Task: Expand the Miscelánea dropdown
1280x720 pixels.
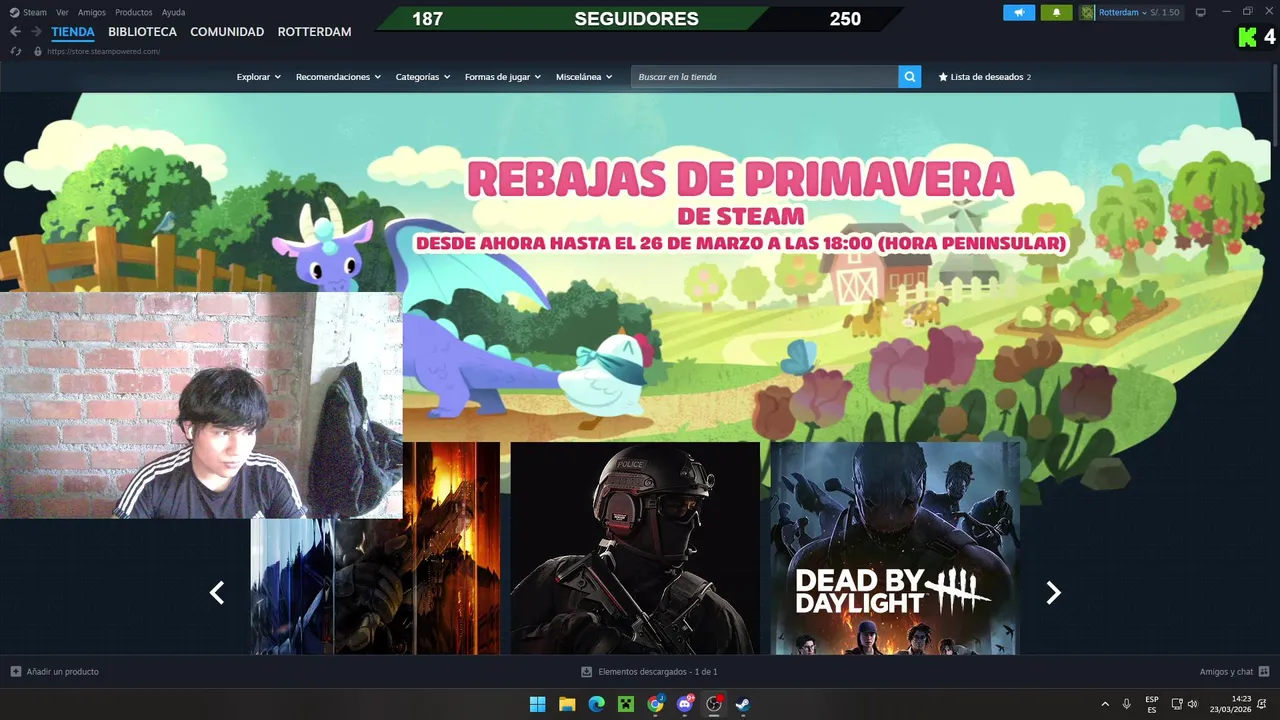Action: (584, 77)
